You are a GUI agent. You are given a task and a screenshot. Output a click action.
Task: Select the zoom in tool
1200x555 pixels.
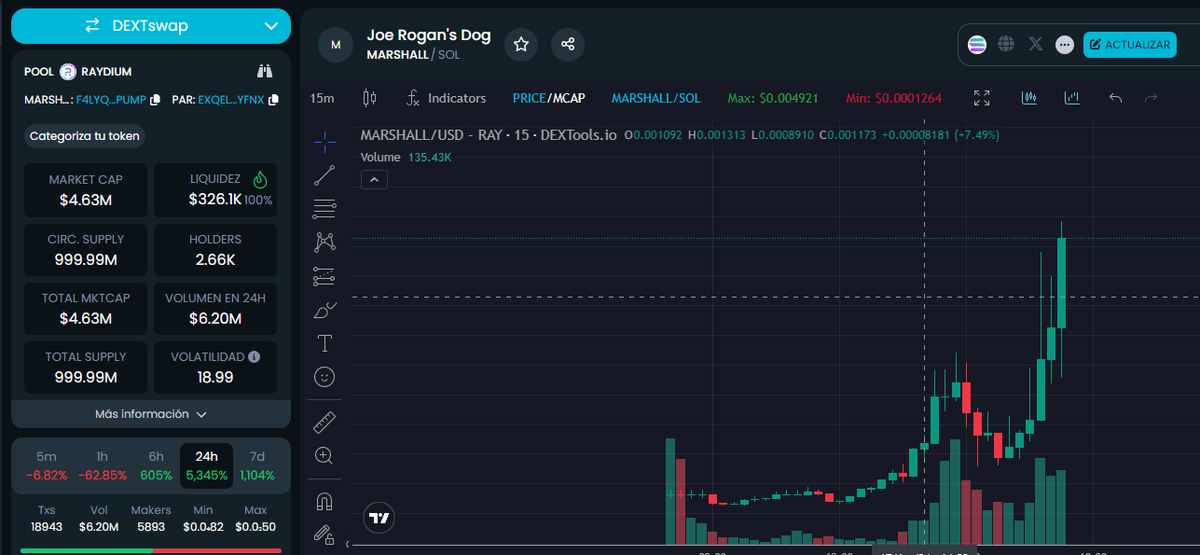click(324, 456)
